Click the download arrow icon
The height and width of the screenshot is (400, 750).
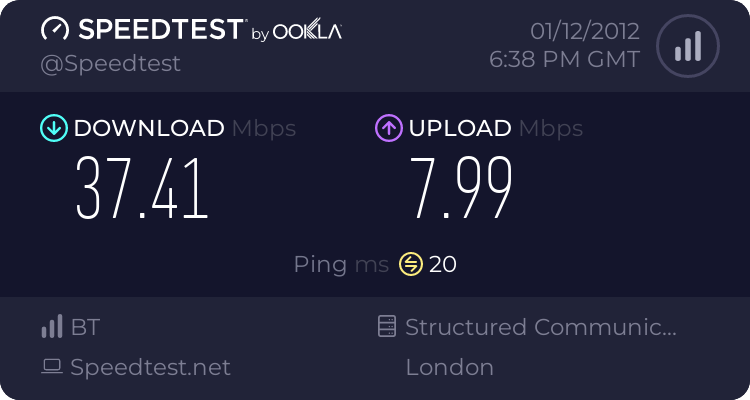[53, 128]
